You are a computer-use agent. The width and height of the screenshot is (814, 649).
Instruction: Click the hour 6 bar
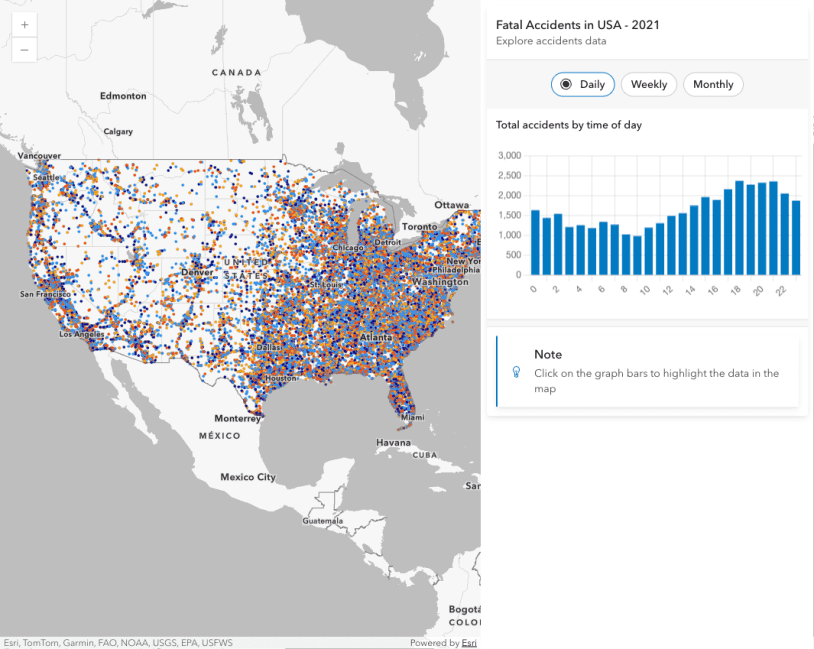pyautogui.click(x=603, y=248)
